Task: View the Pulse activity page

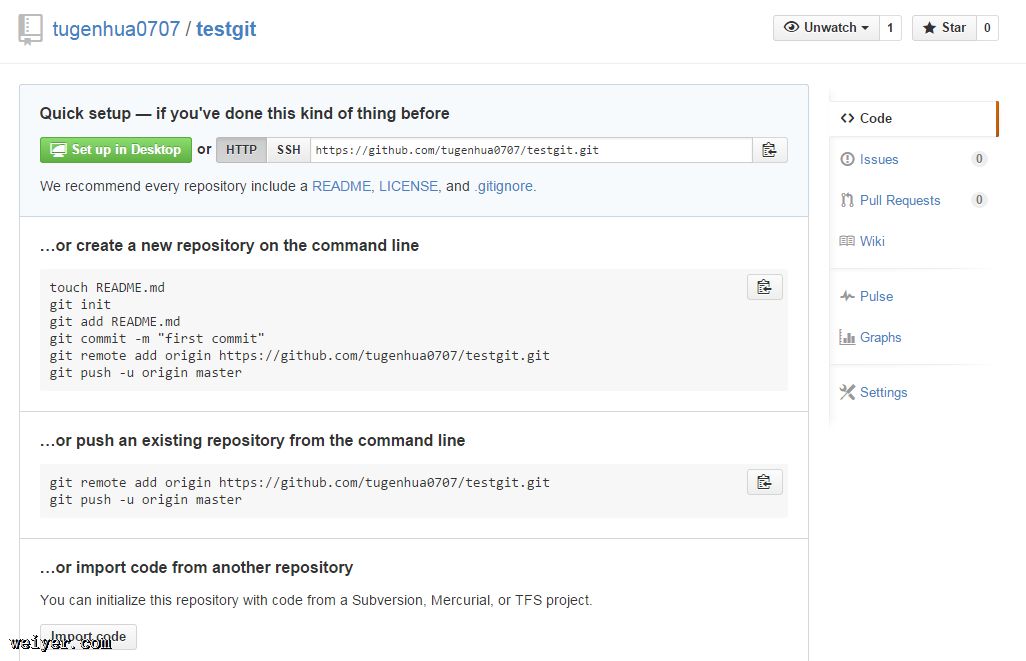Action: (876, 296)
